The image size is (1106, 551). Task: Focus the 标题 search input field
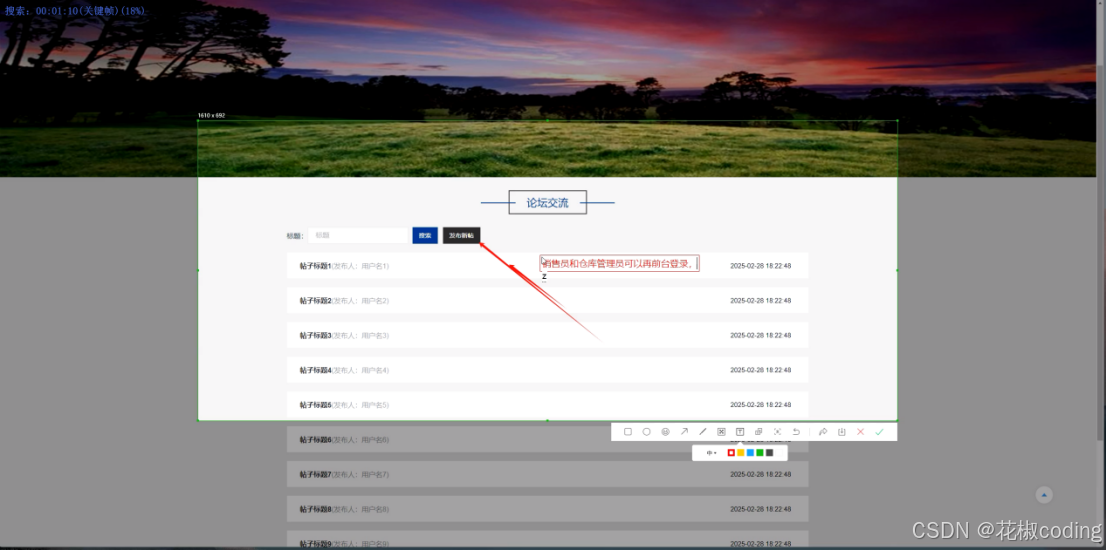click(358, 236)
